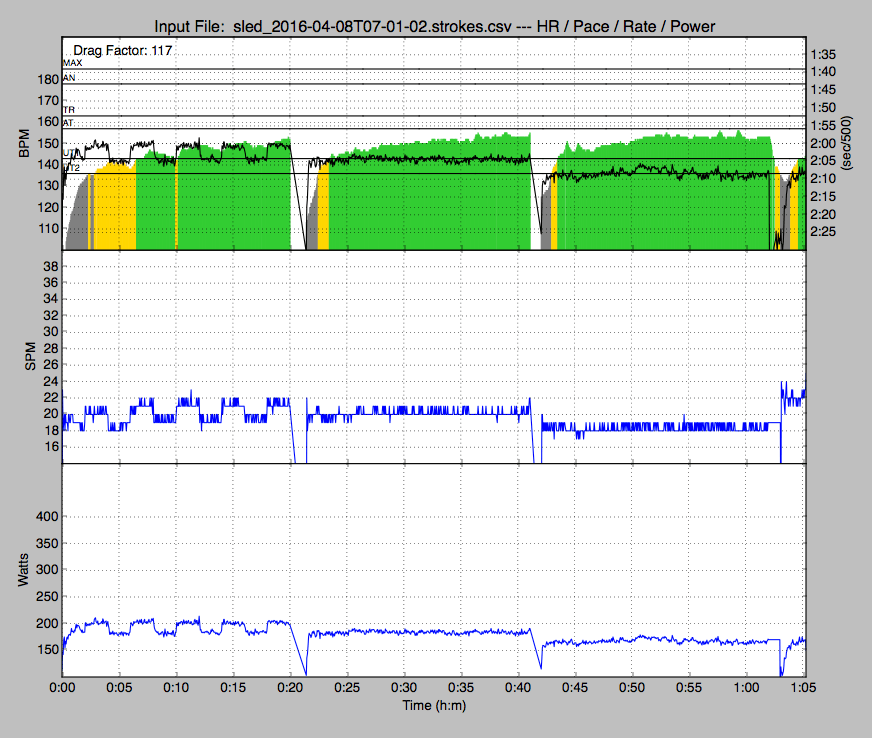Click the 0:30 time tick label
The height and width of the screenshot is (738, 872).
point(405,689)
